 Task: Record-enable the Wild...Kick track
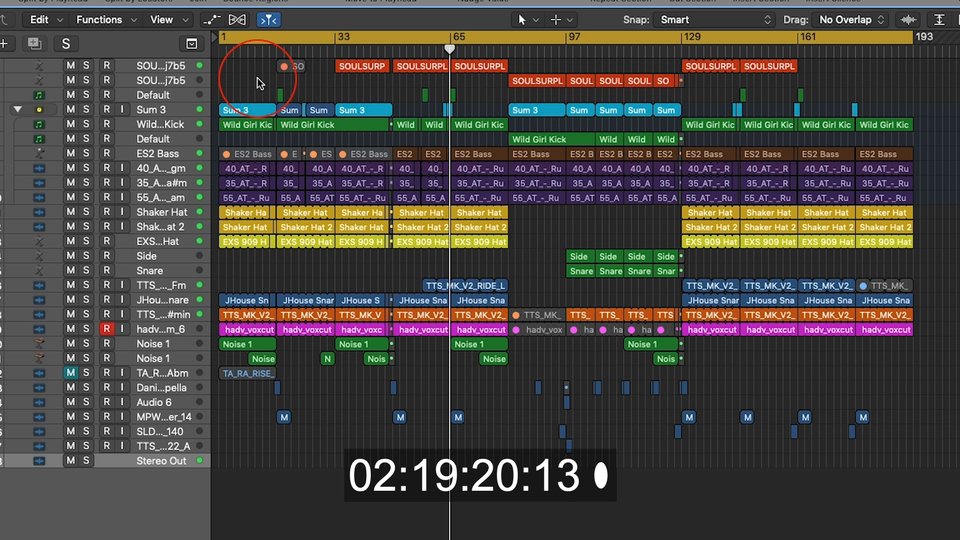(107, 124)
